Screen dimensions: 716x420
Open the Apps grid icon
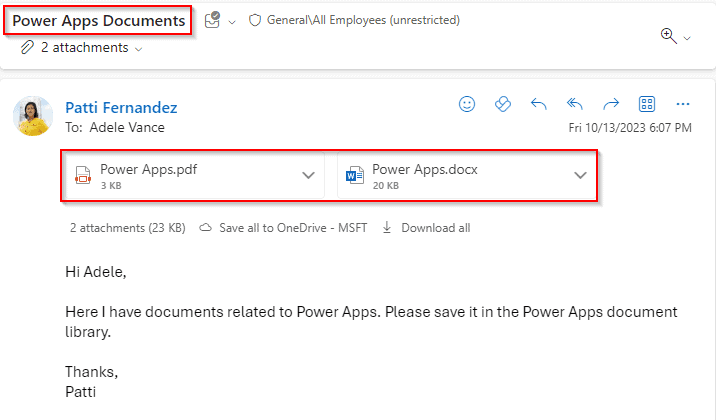pos(647,104)
